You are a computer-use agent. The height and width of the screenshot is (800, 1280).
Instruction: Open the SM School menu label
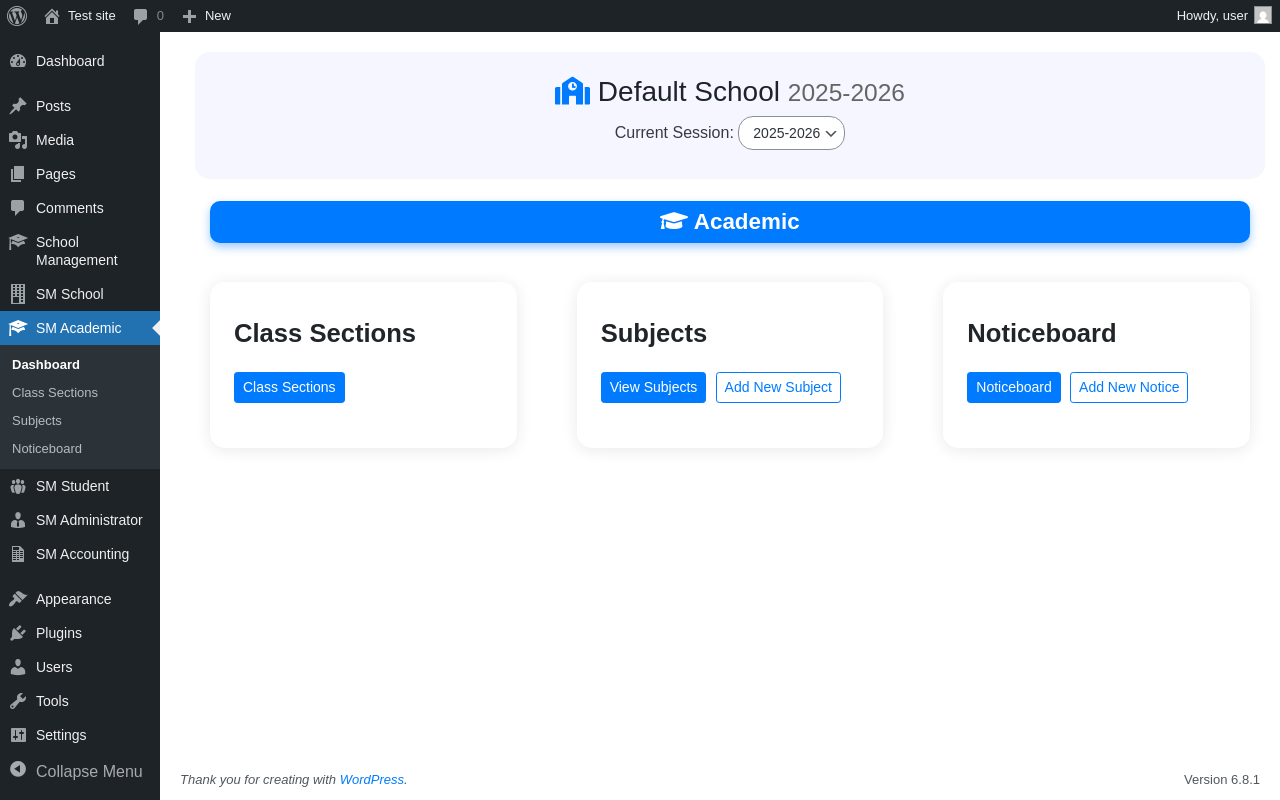point(70,294)
